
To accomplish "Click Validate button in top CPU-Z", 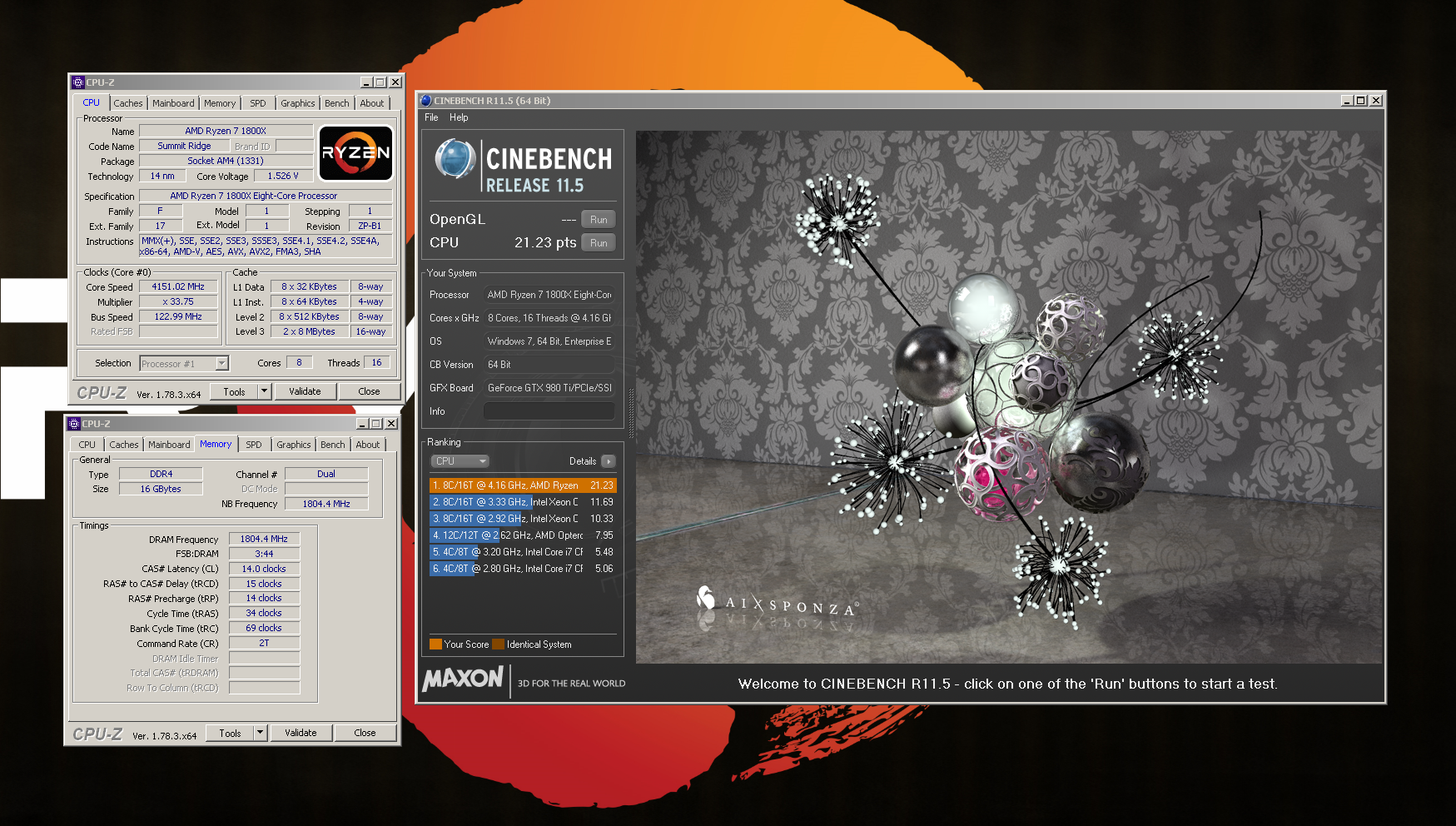I will click(x=305, y=391).
